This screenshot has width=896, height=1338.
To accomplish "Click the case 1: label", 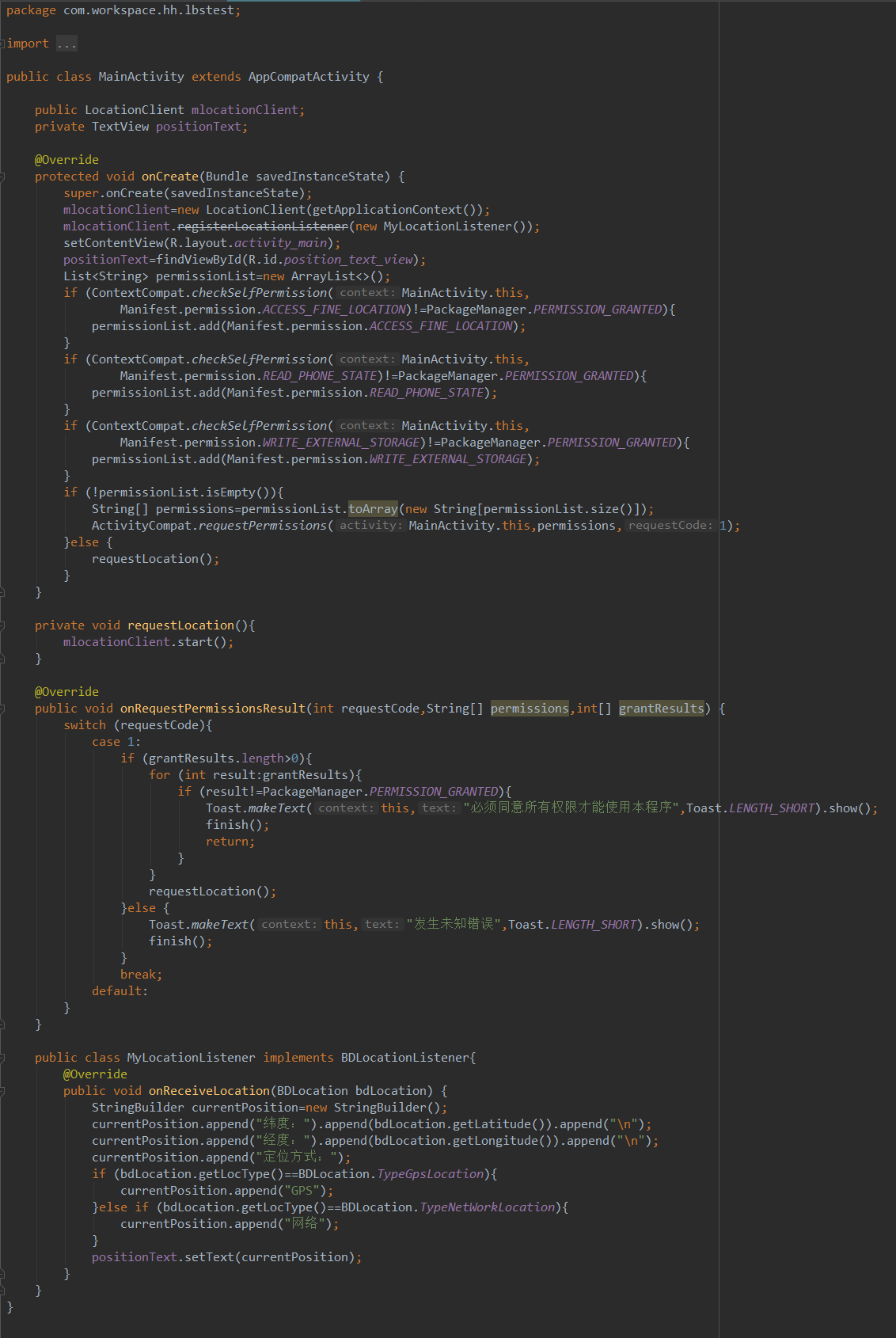I will point(116,742).
